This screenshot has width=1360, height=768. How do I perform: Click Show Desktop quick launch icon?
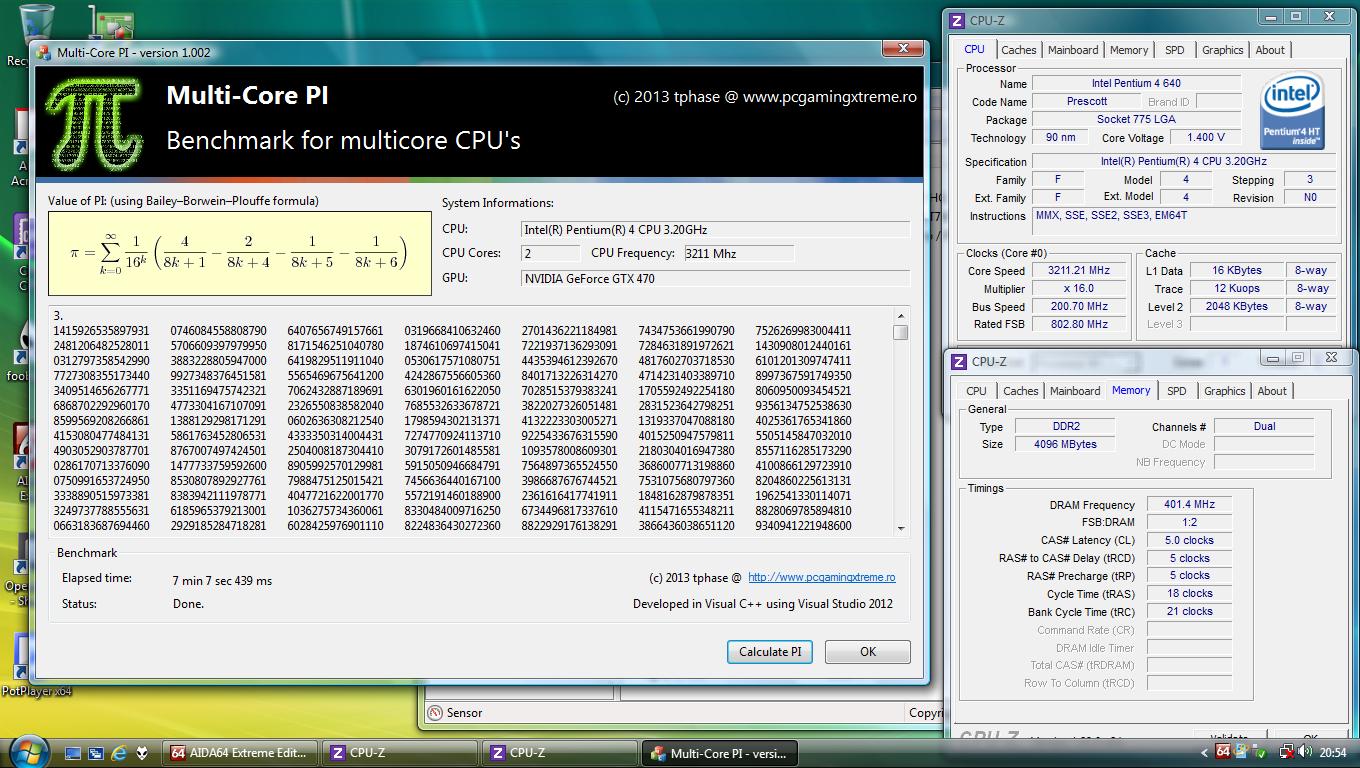point(73,753)
